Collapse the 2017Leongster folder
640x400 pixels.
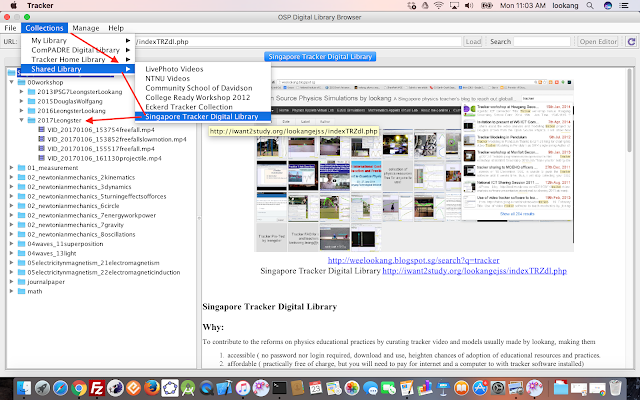click(x=22, y=120)
